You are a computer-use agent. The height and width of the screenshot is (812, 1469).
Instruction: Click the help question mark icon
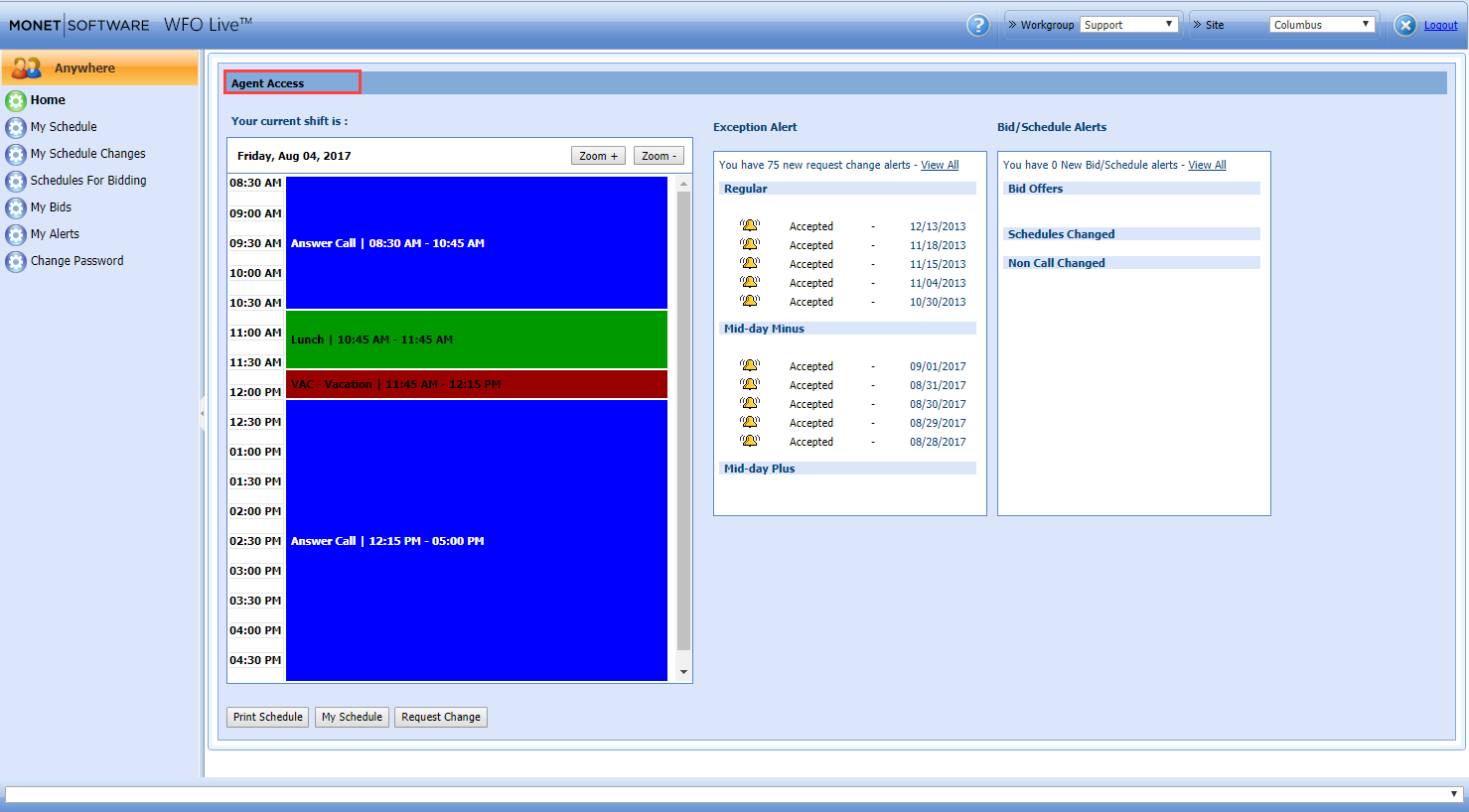tap(977, 25)
